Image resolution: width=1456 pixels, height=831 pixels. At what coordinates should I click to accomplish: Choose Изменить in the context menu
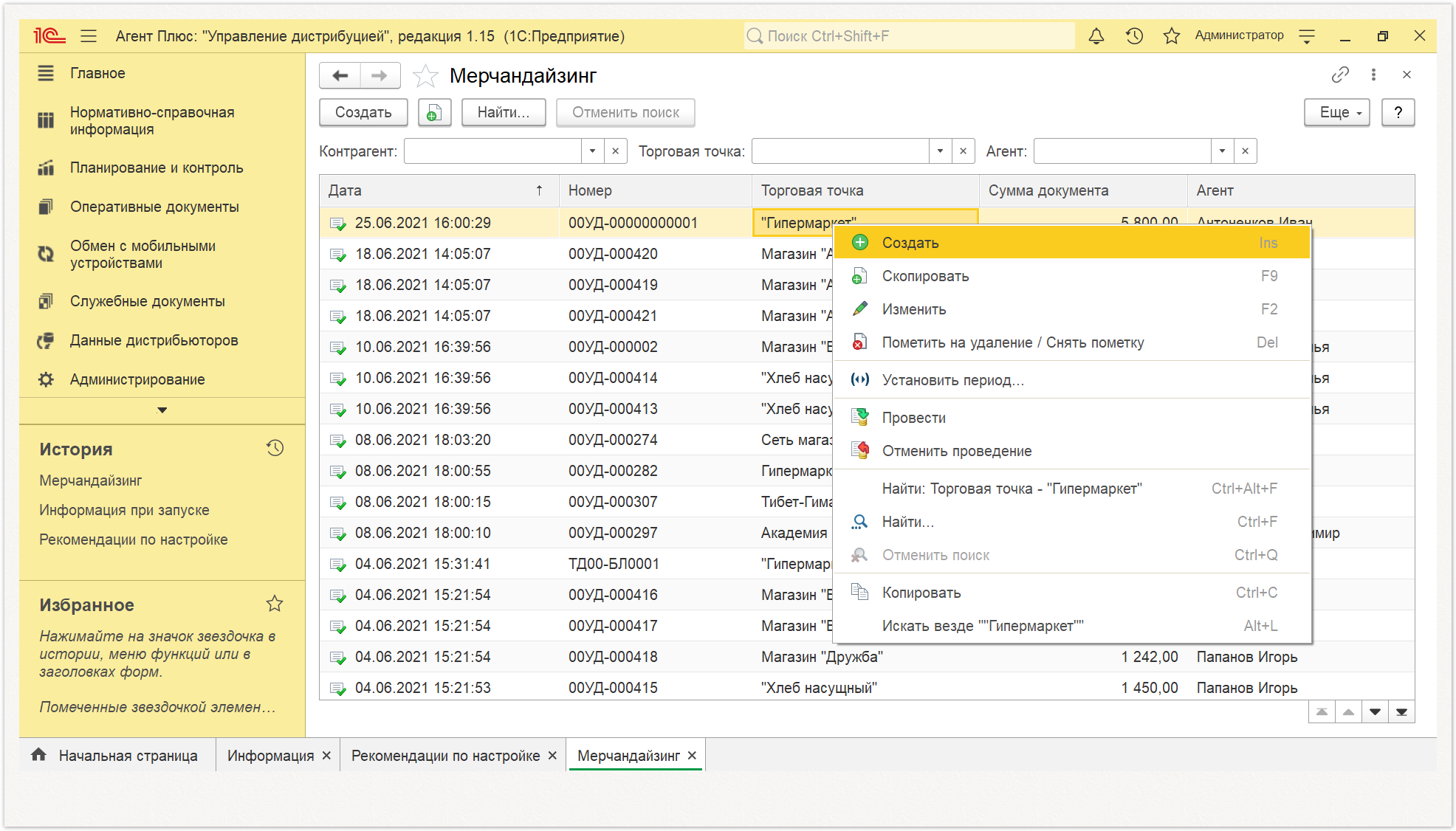coord(1072,309)
